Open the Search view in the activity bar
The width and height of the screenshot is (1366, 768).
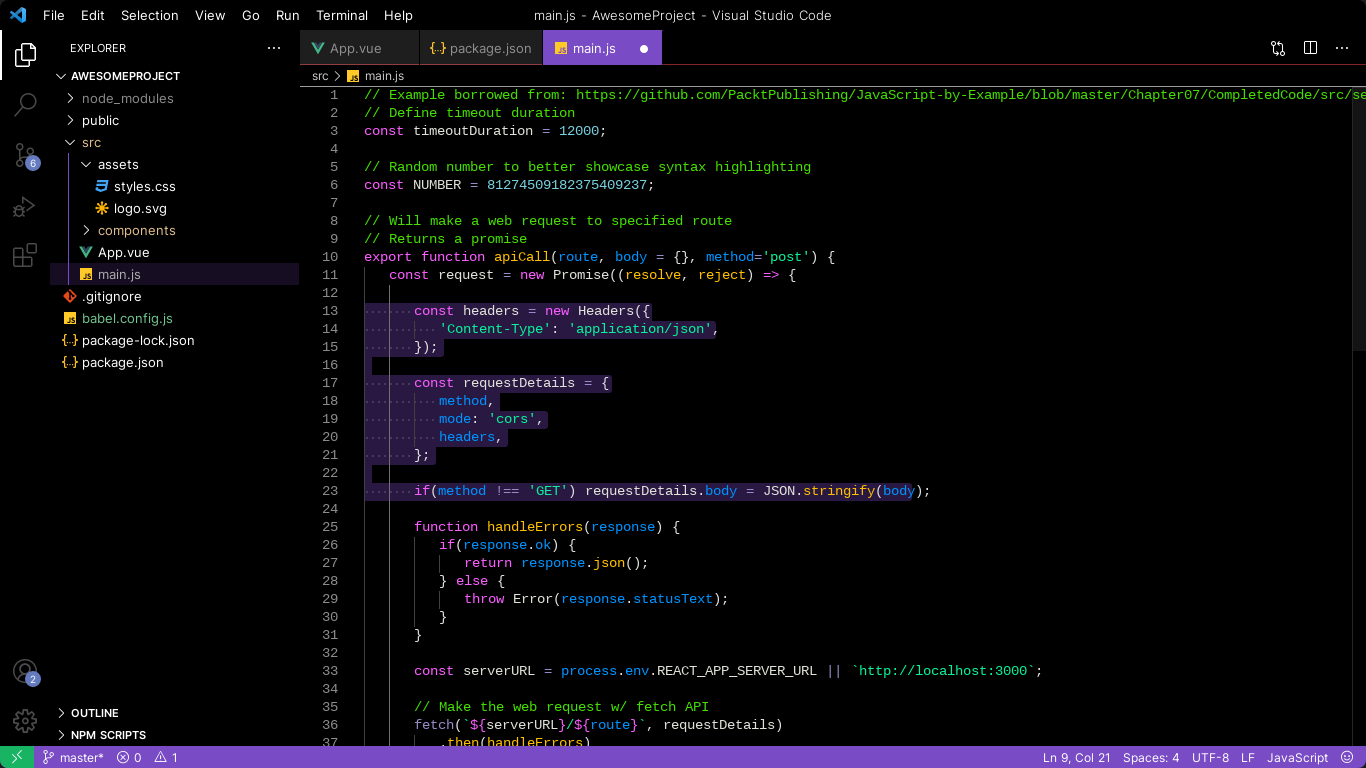coord(24,104)
